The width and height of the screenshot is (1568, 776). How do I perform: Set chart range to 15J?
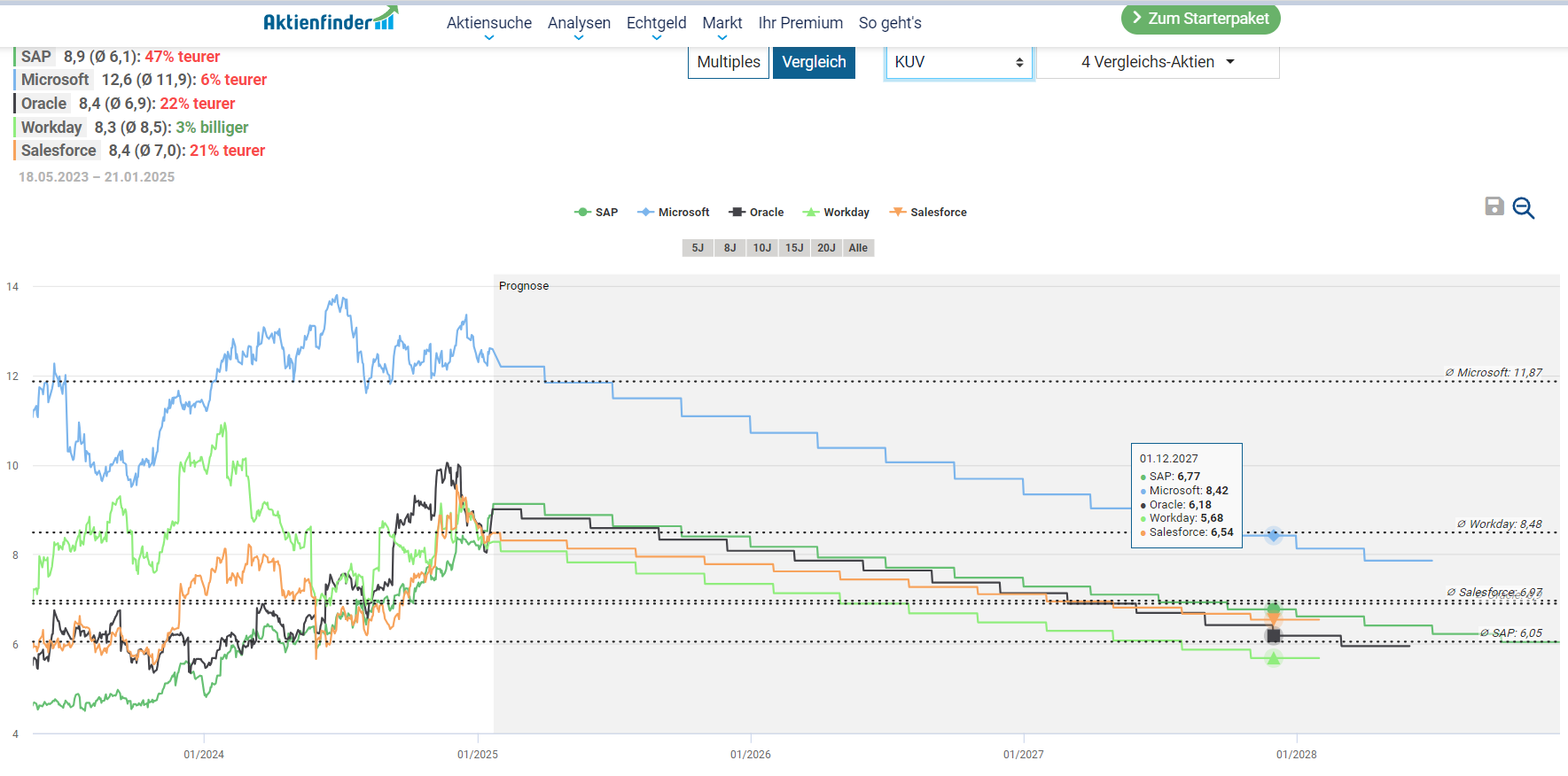click(794, 248)
